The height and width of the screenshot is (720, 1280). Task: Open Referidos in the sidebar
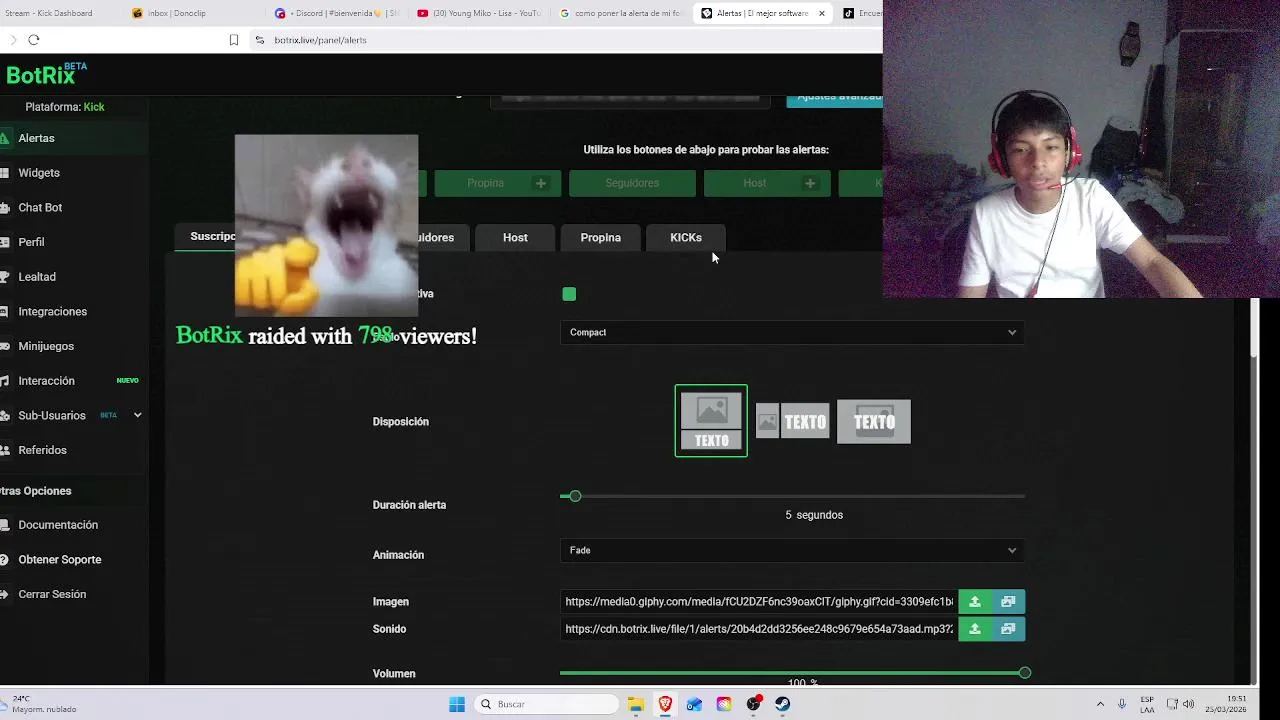[42, 450]
